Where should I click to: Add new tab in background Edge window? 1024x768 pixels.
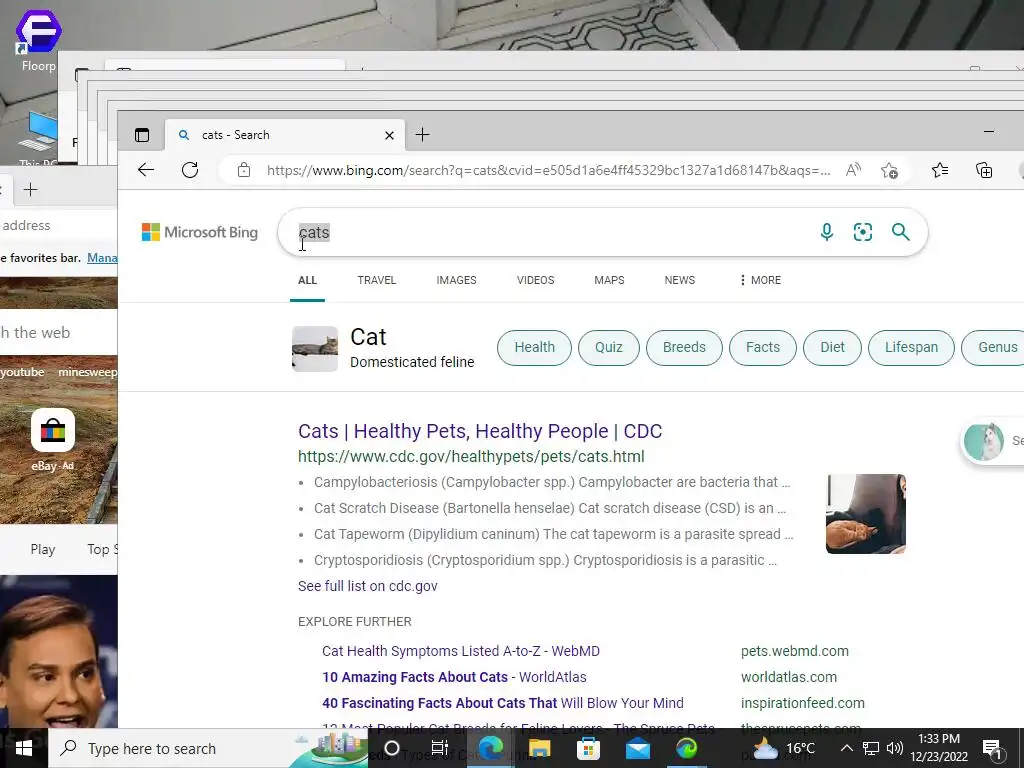pyautogui.click(x=30, y=190)
